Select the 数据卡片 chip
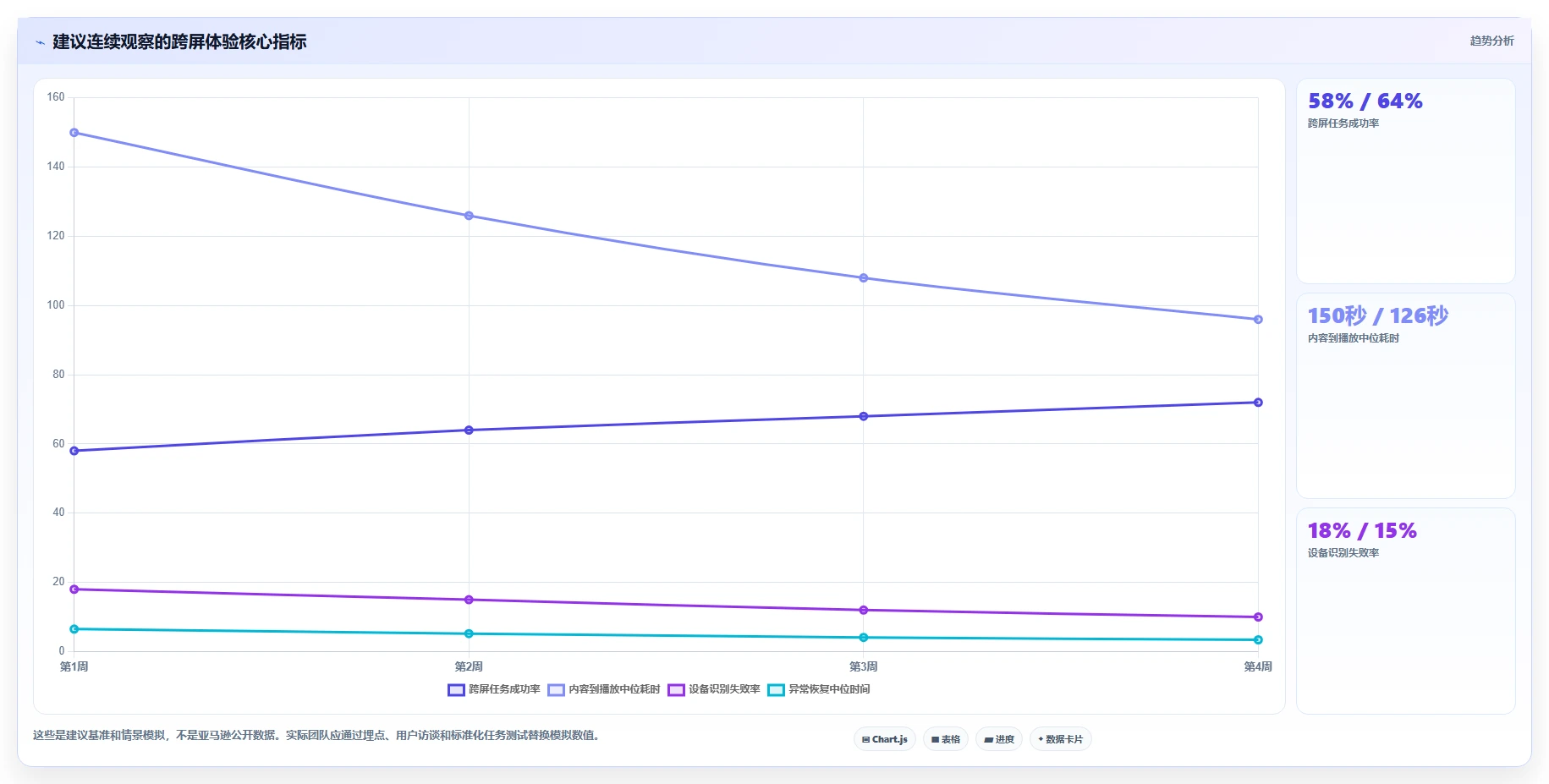 tap(1061, 739)
